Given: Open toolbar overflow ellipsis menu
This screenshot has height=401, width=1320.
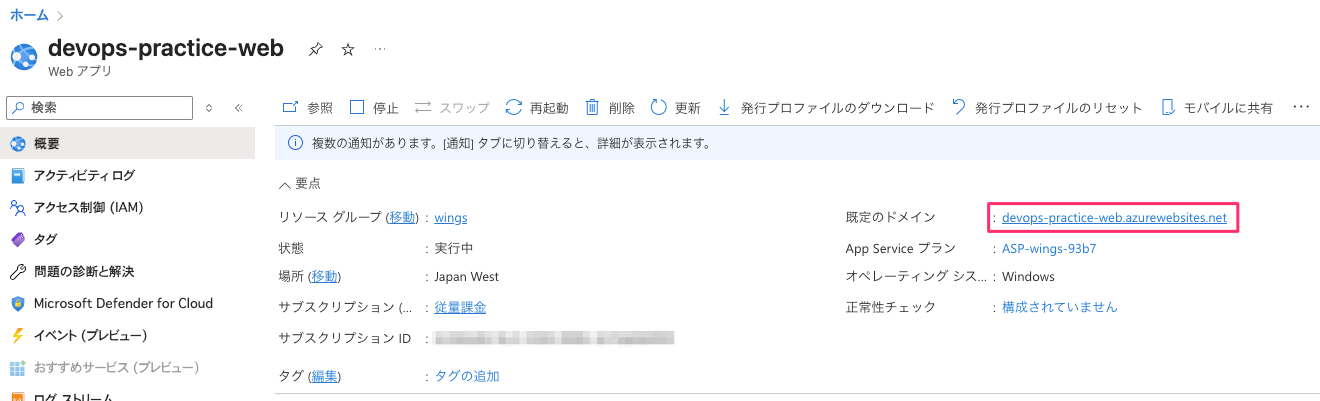Looking at the screenshot, I should point(1301,106).
